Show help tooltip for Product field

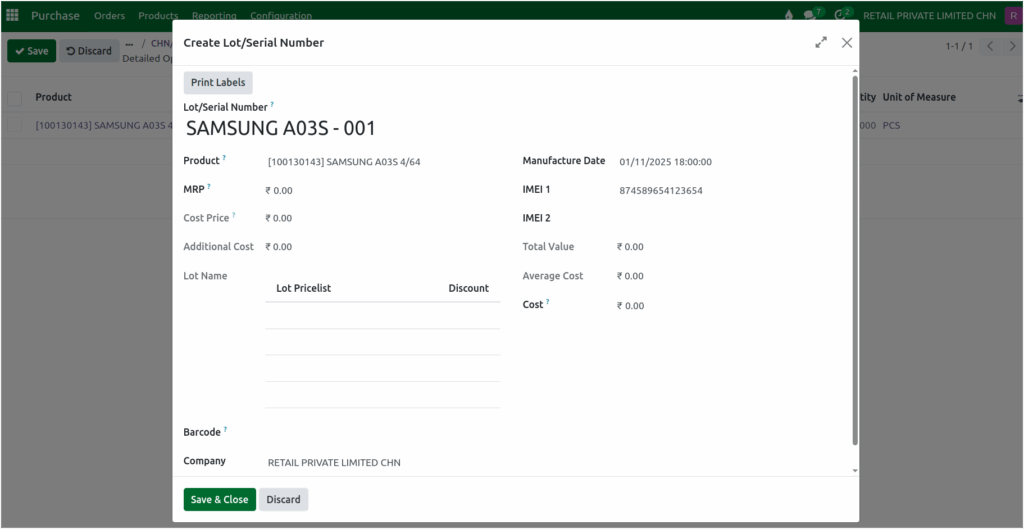(225, 158)
